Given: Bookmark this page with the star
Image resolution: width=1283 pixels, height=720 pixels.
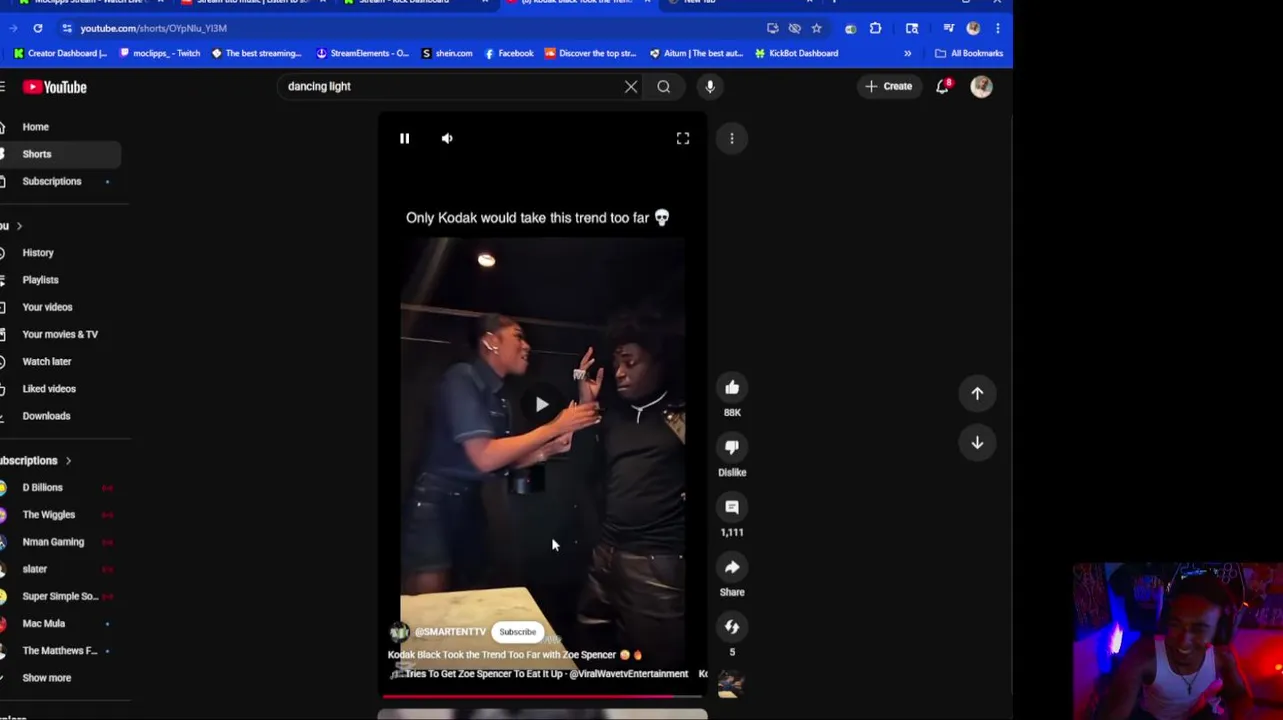Looking at the screenshot, I should [x=816, y=28].
